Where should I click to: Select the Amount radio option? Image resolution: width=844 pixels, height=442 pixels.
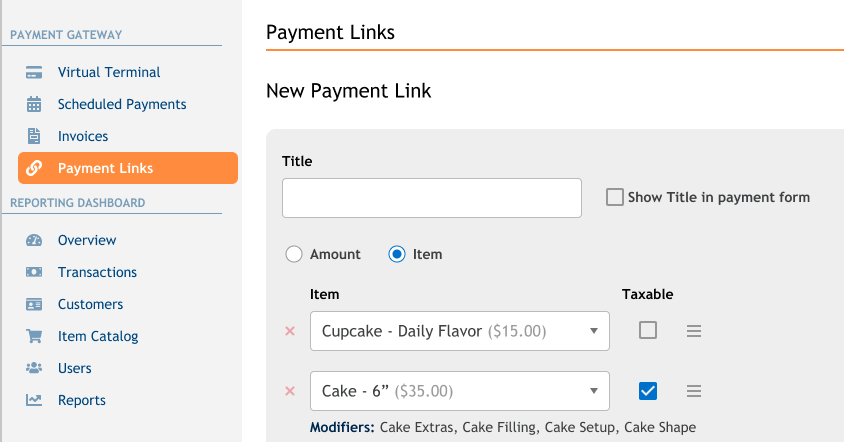(294, 254)
